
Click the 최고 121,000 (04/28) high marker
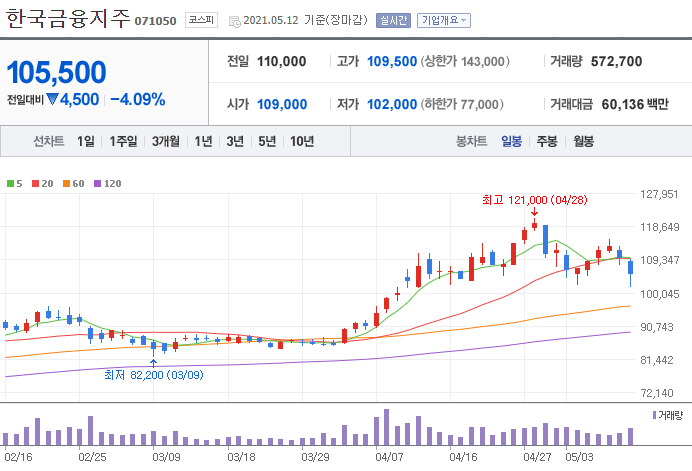[x=534, y=200]
